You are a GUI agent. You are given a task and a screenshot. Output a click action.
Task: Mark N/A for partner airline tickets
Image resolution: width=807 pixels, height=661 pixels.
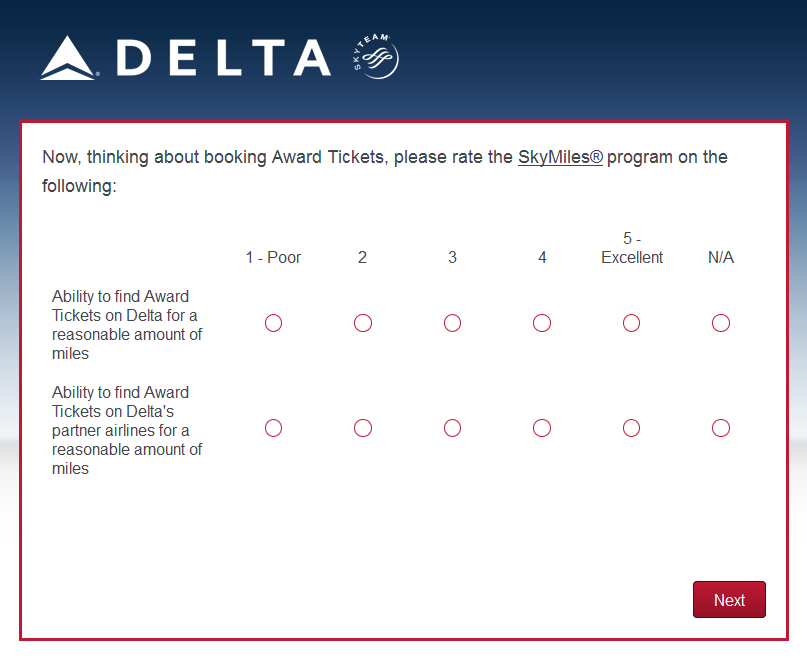tap(721, 428)
